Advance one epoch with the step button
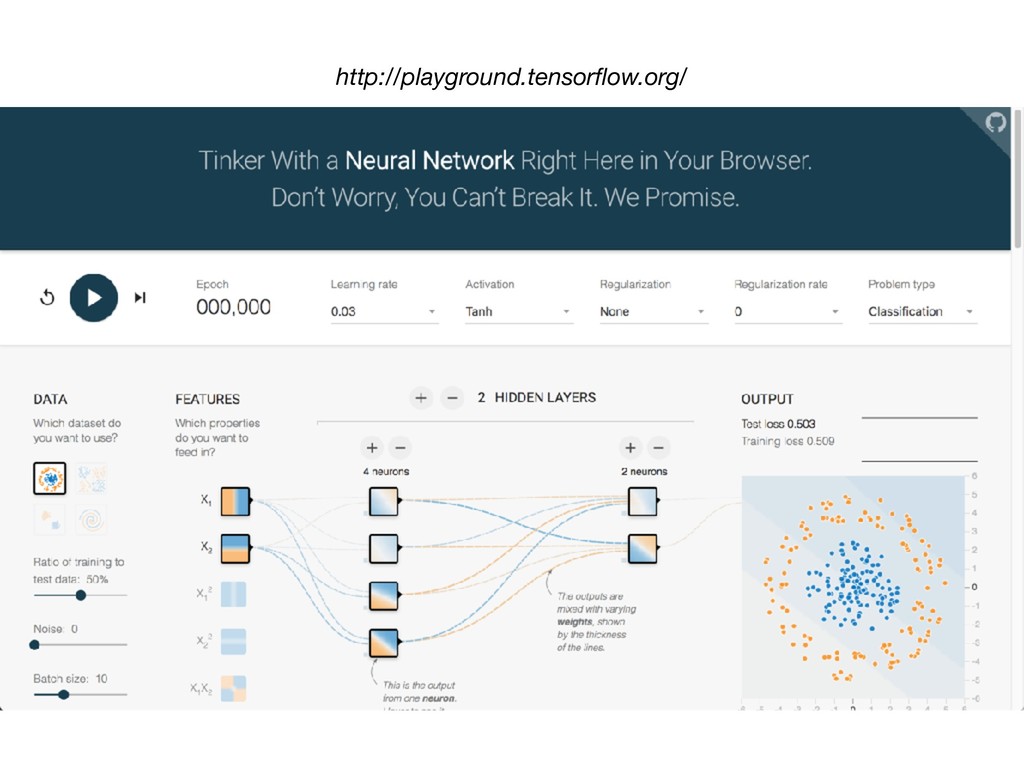1024x768 pixels. click(x=140, y=298)
